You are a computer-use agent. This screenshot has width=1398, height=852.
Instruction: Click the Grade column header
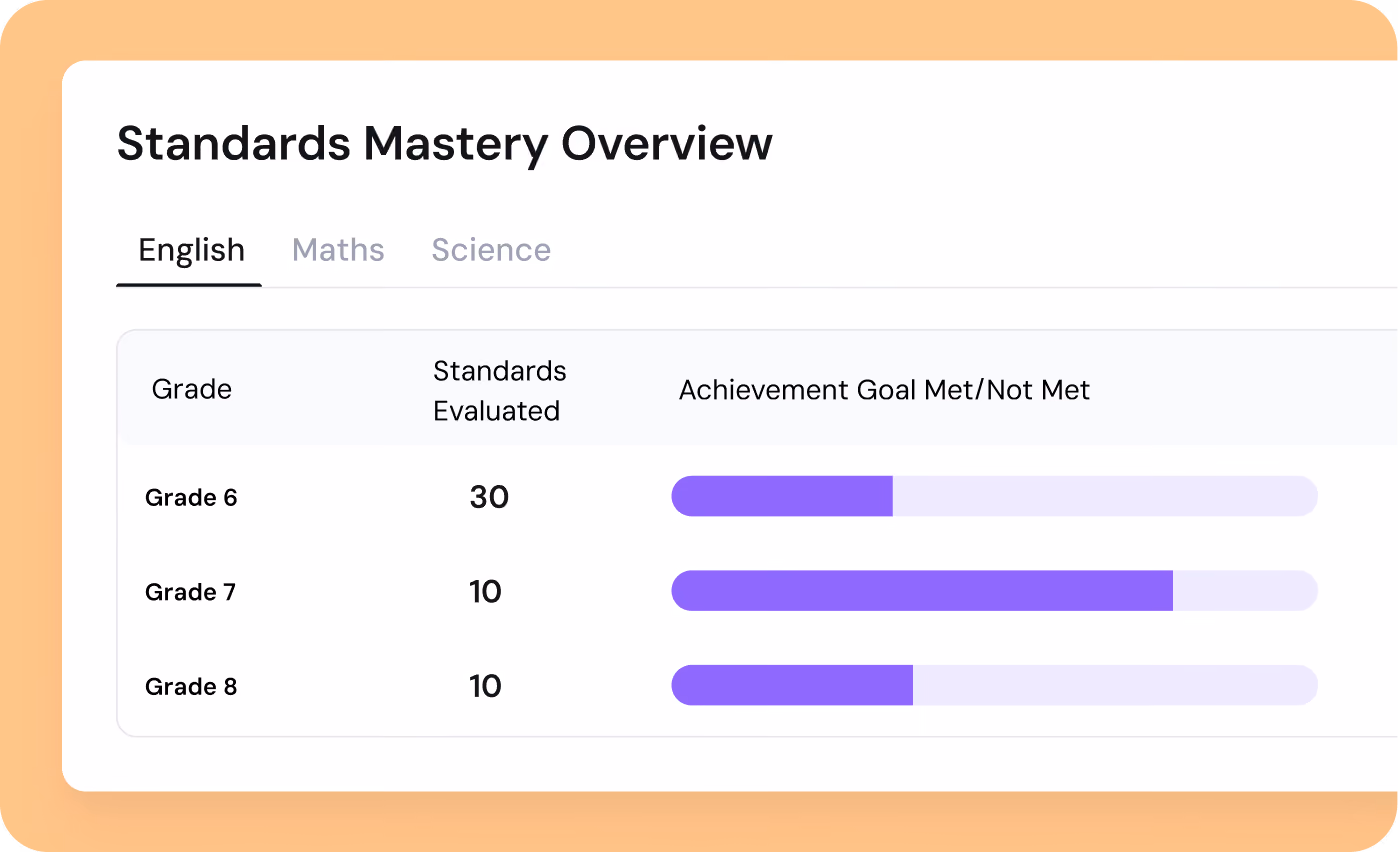pyautogui.click(x=192, y=389)
